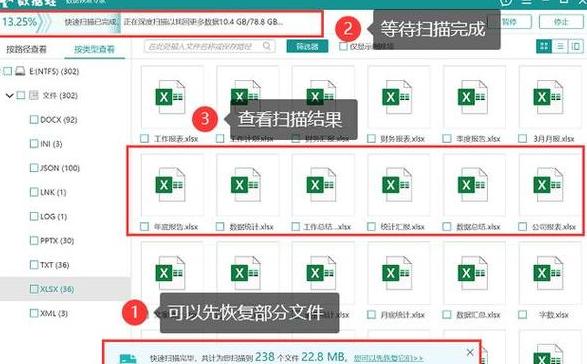
Task: Switch to preview pane view
Action: [576, 46]
